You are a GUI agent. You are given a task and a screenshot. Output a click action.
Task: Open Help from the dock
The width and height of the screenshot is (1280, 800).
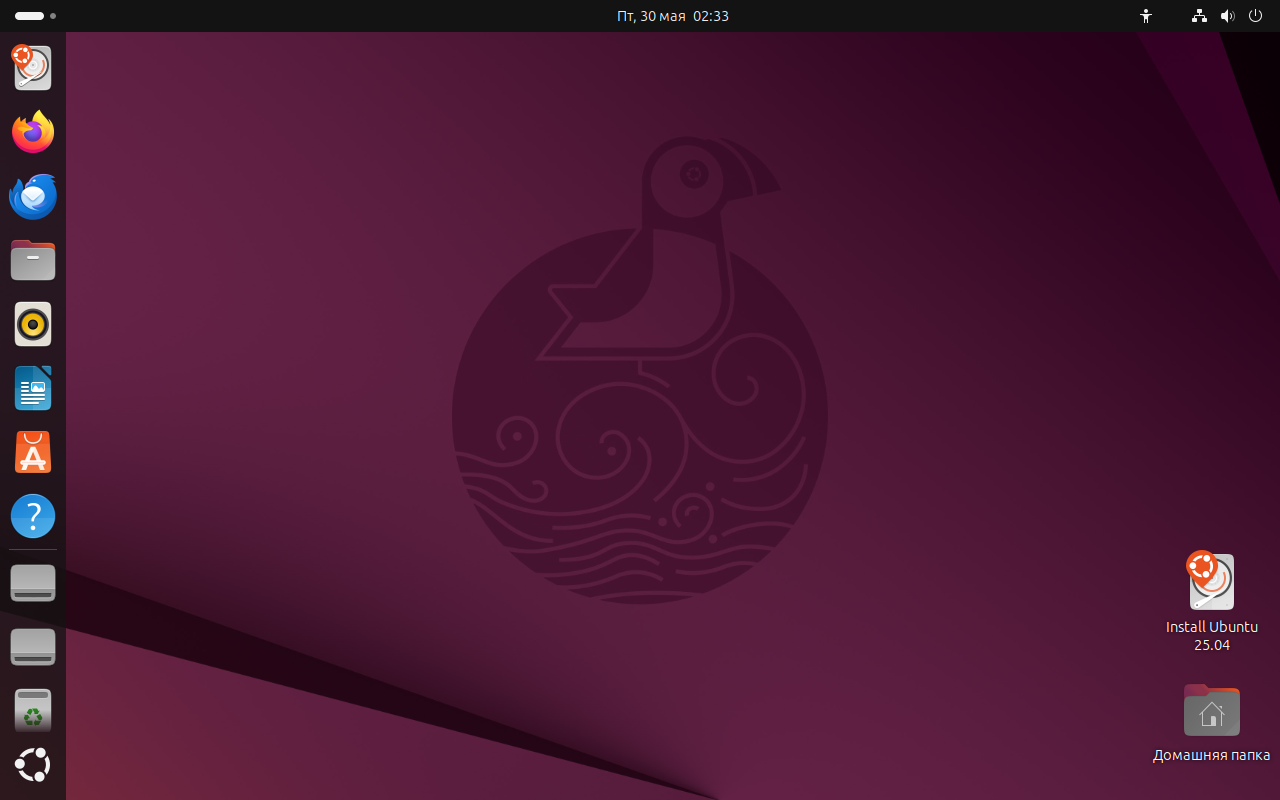[33, 517]
